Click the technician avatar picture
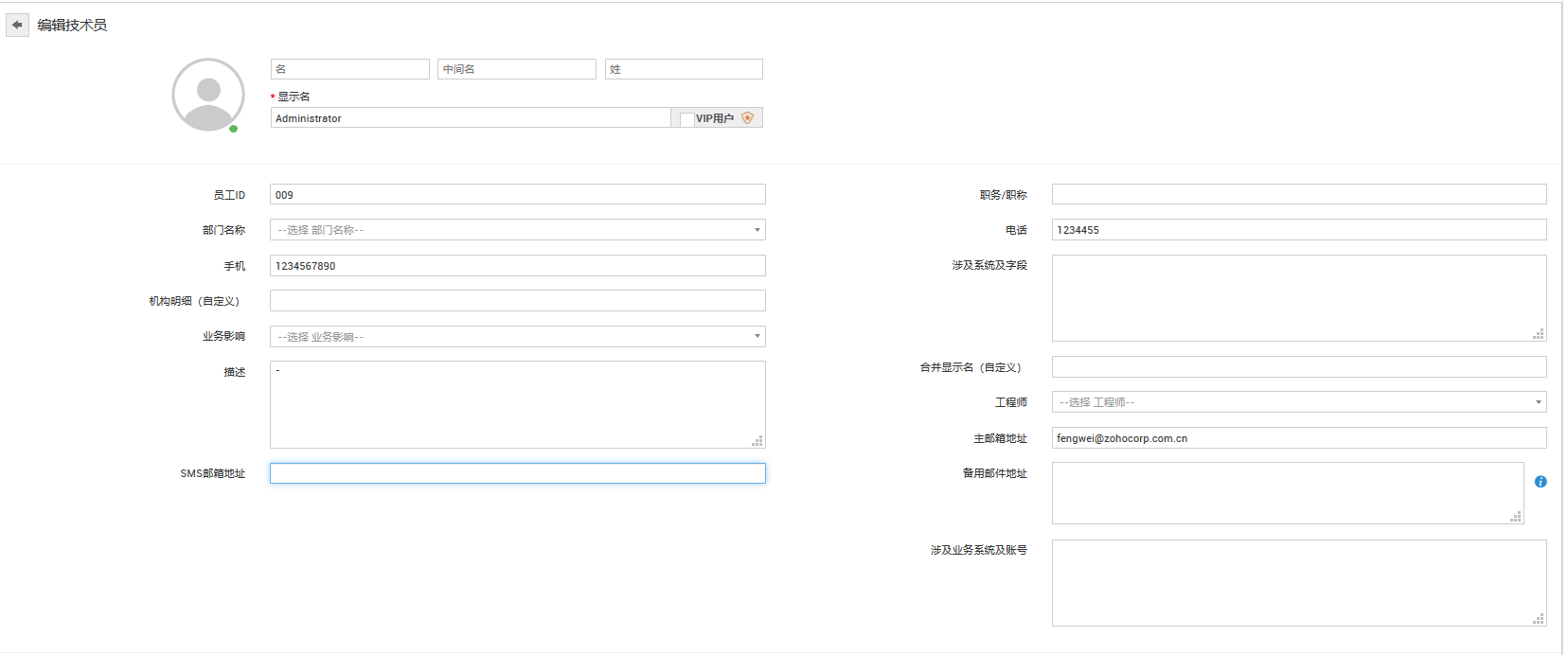 point(208,95)
